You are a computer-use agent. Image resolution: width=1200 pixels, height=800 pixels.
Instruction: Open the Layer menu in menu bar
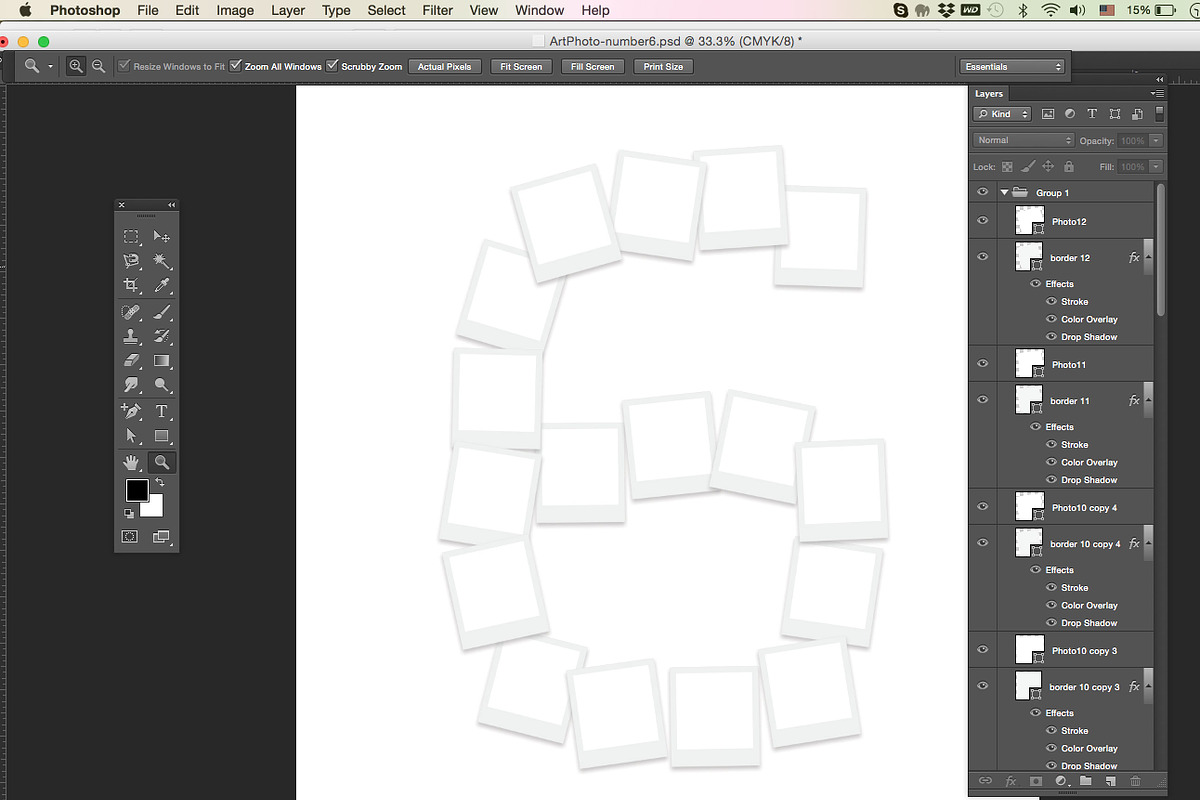(x=288, y=10)
